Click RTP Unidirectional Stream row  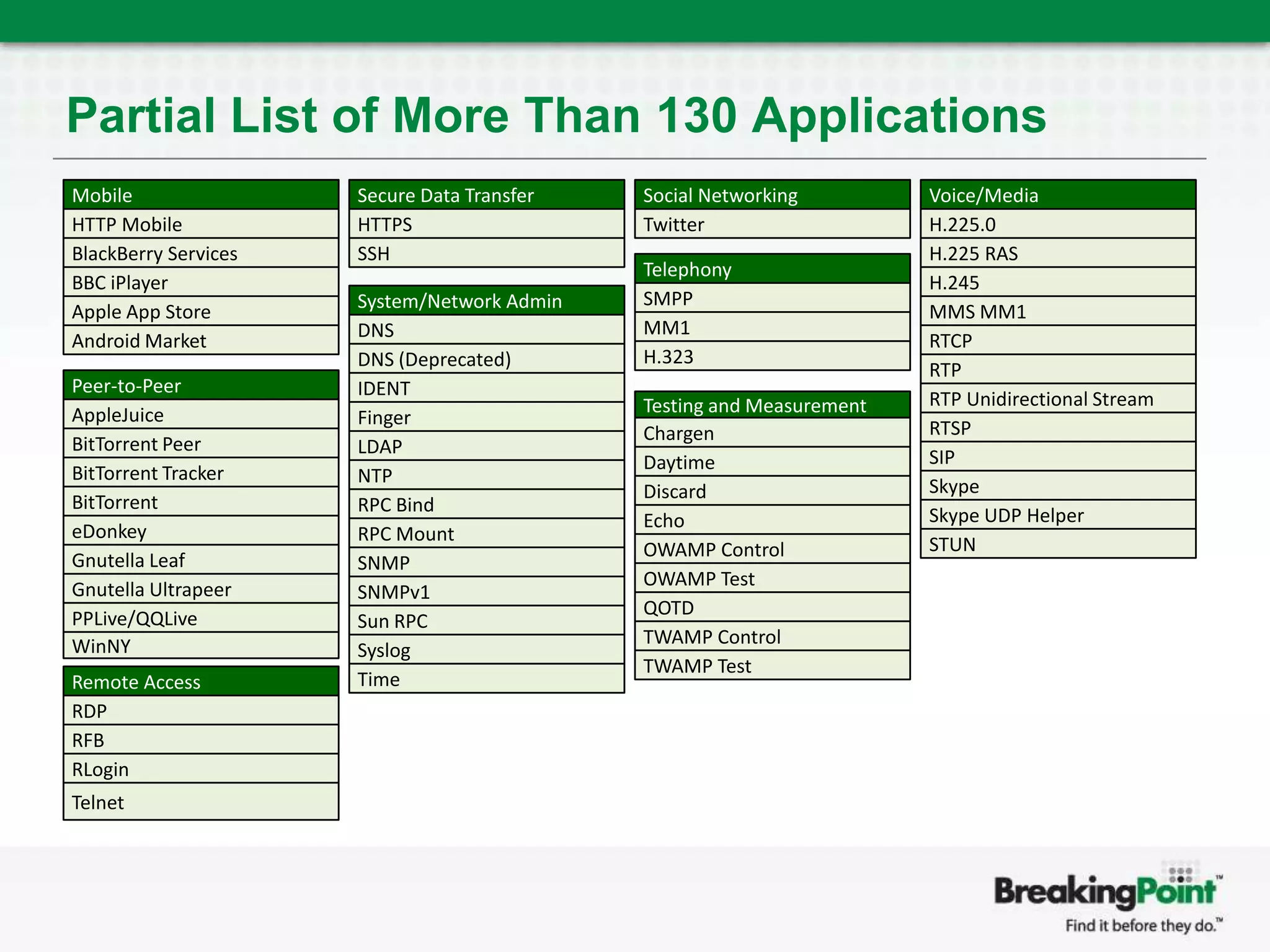pos(1058,399)
